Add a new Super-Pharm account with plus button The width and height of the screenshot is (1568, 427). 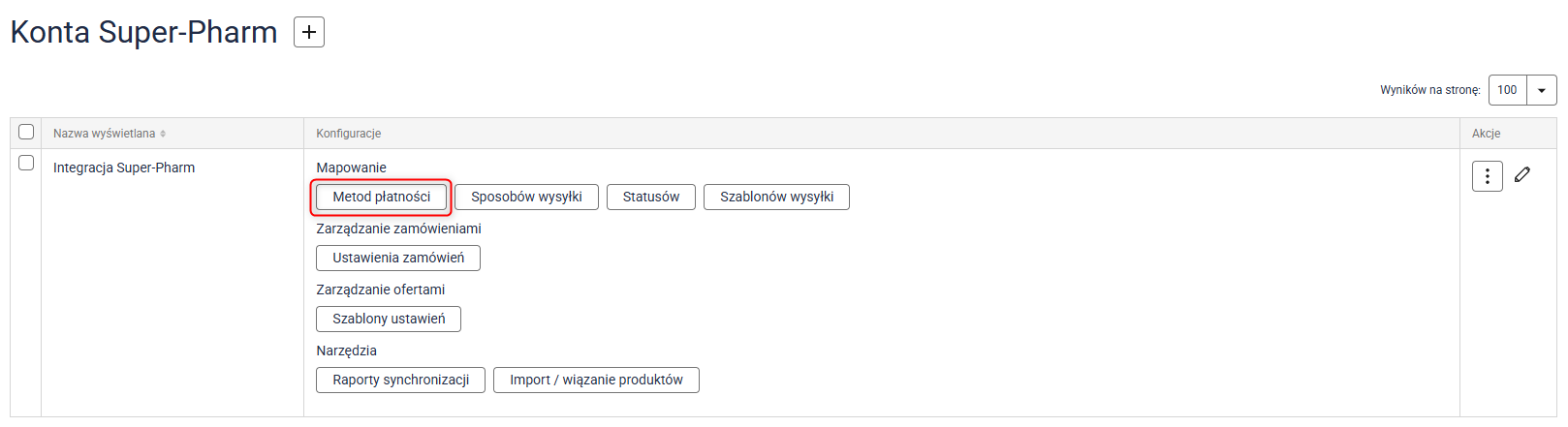pos(308,32)
